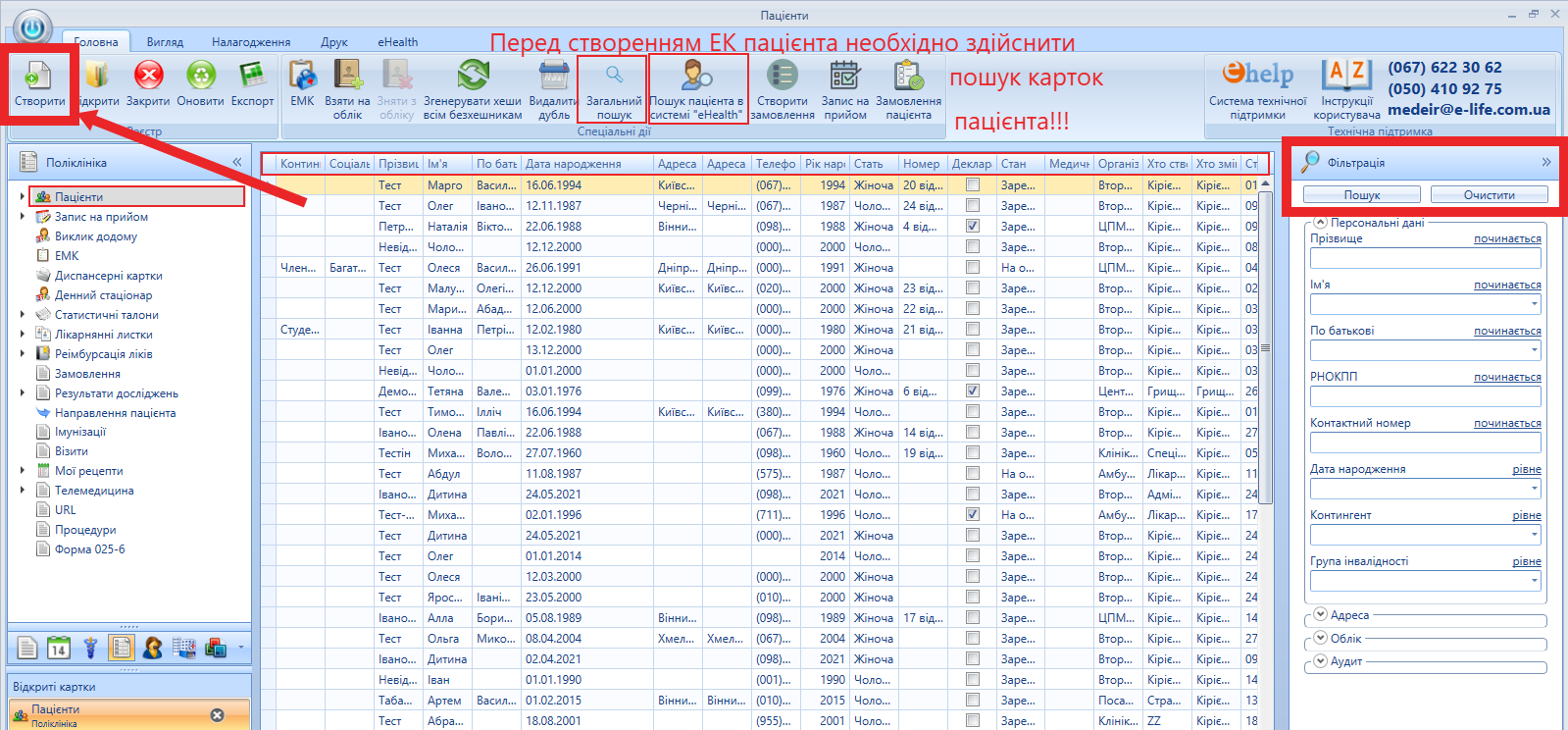Image resolution: width=1568 pixels, height=730 pixels.
Task: Click the Замовлення пацієнта icon
Action: [x=909, y=75]
